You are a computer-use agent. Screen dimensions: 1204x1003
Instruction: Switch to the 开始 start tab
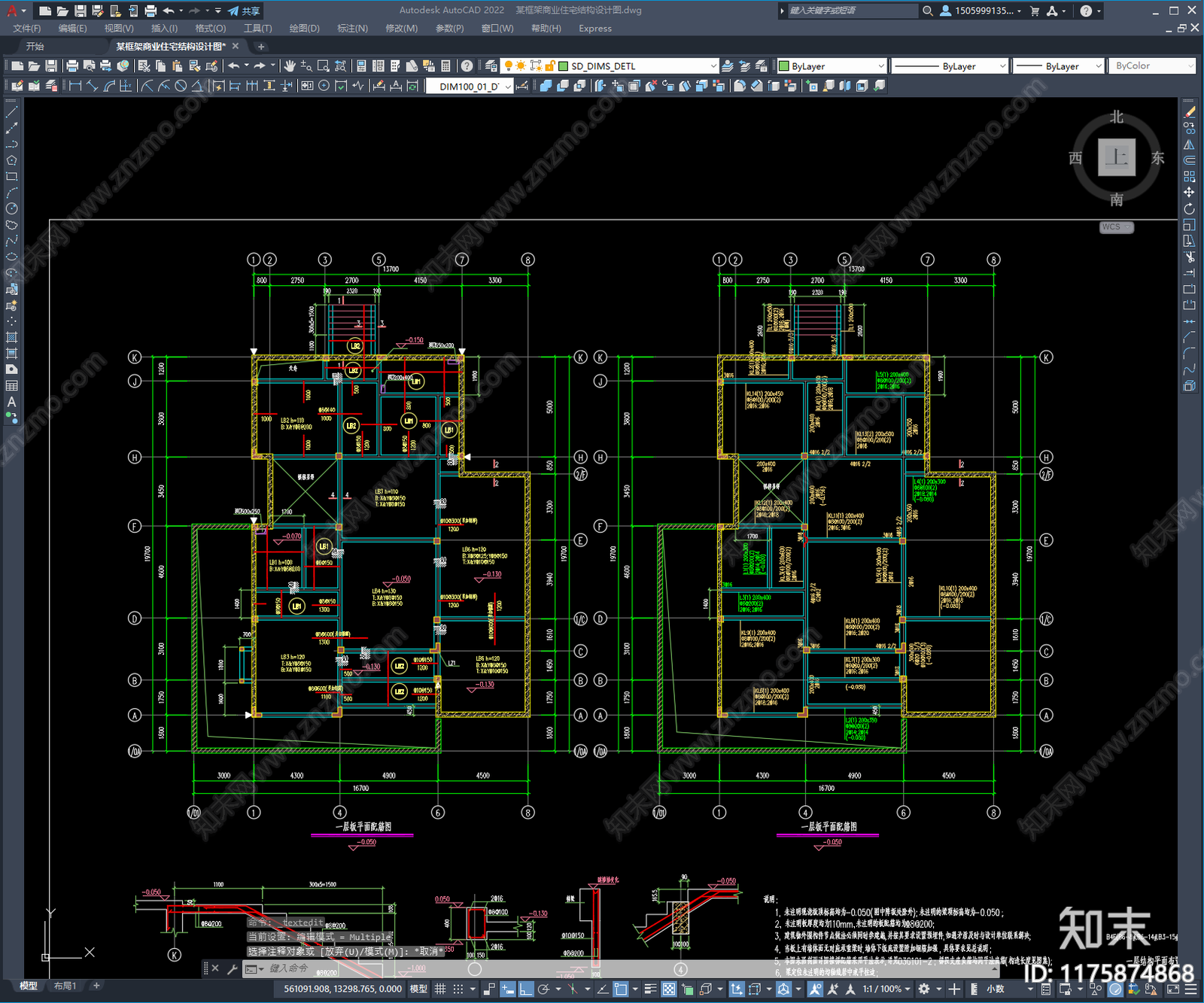pyautogui.click(x=35, y=47)
